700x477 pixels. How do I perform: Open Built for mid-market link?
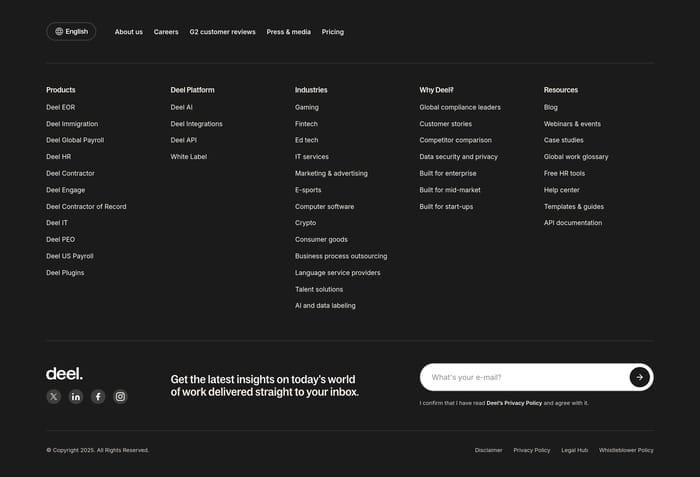pos(450,190)
